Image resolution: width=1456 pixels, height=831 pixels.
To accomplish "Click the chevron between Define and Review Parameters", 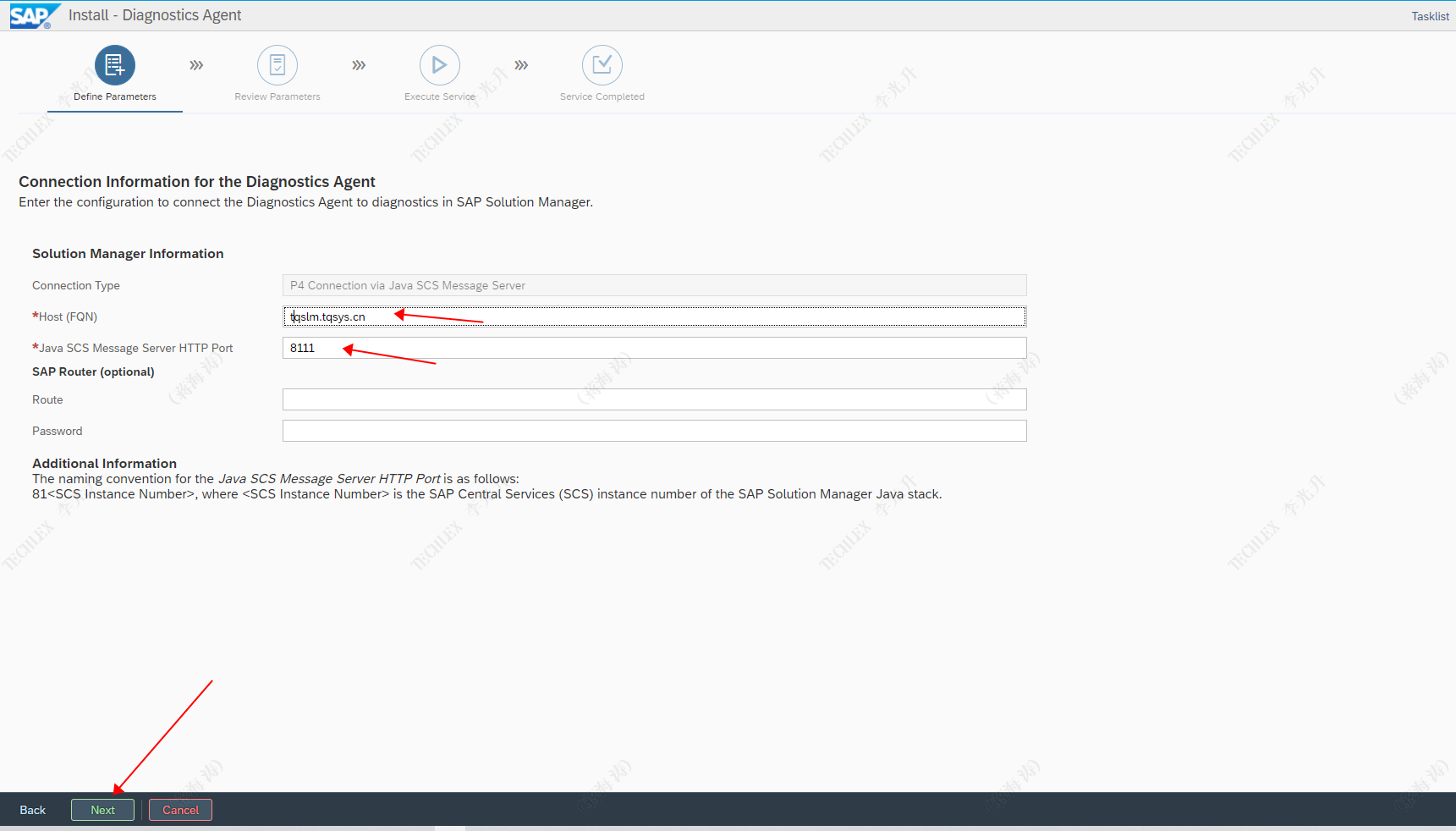I will 196,65.
